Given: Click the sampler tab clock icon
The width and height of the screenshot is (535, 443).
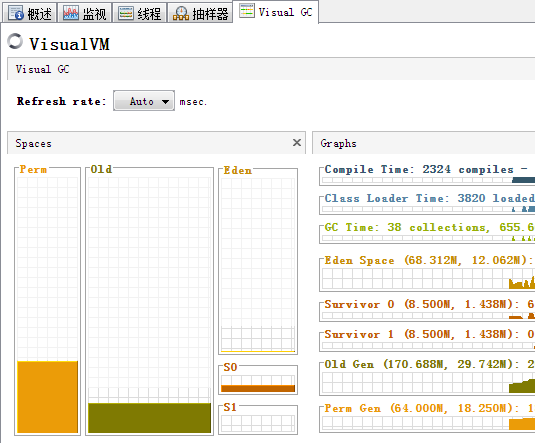Looking at the screenshot, I should (x=181, y=13).
